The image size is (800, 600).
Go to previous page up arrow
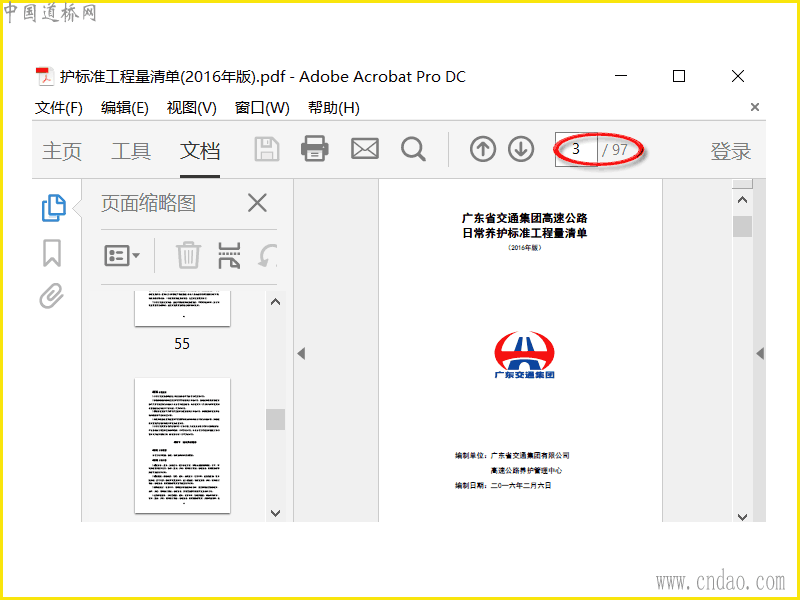pos(483,149)
